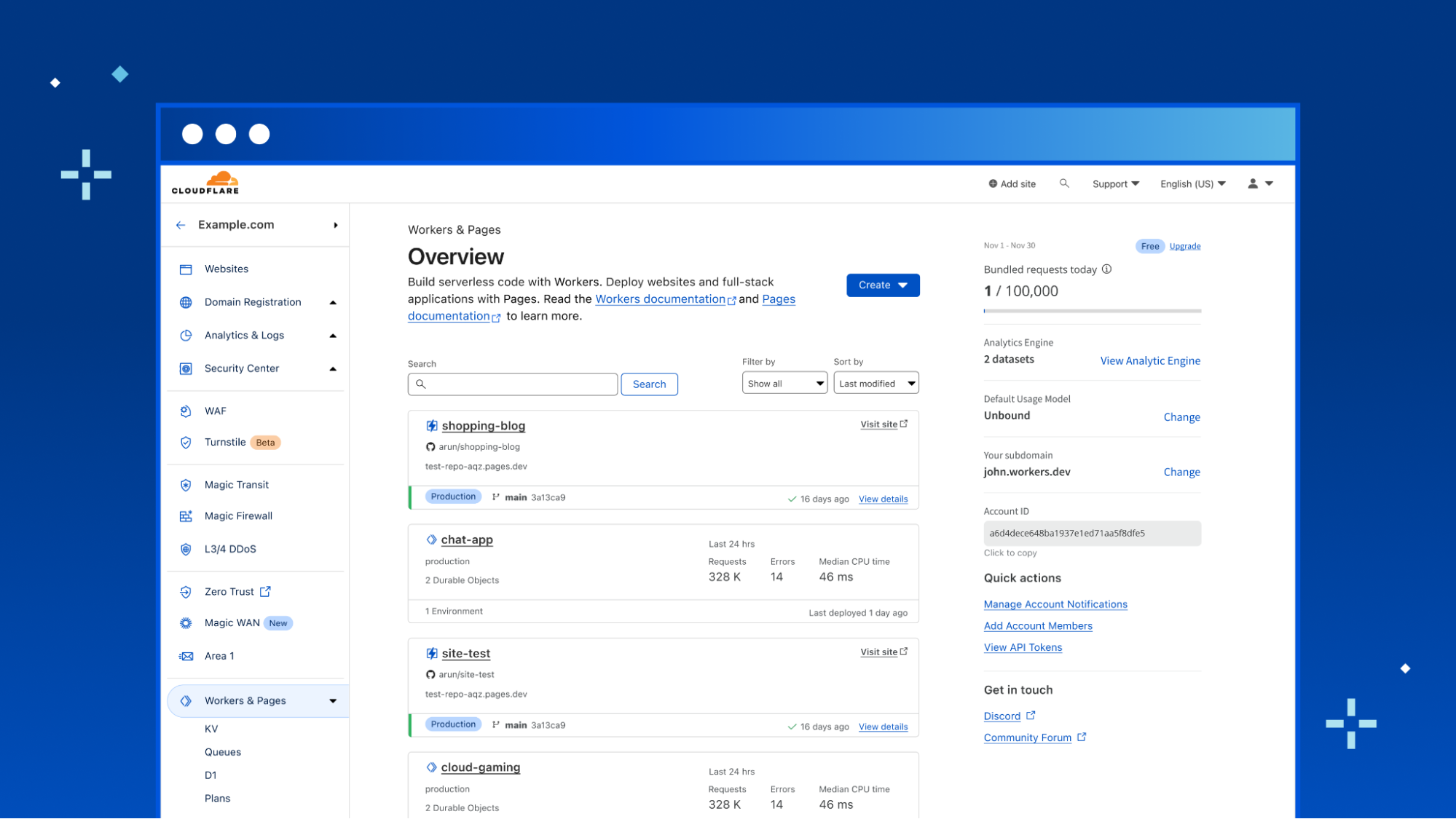
Task: Click the search magnifier in top bar
Action: [1064, 183]
